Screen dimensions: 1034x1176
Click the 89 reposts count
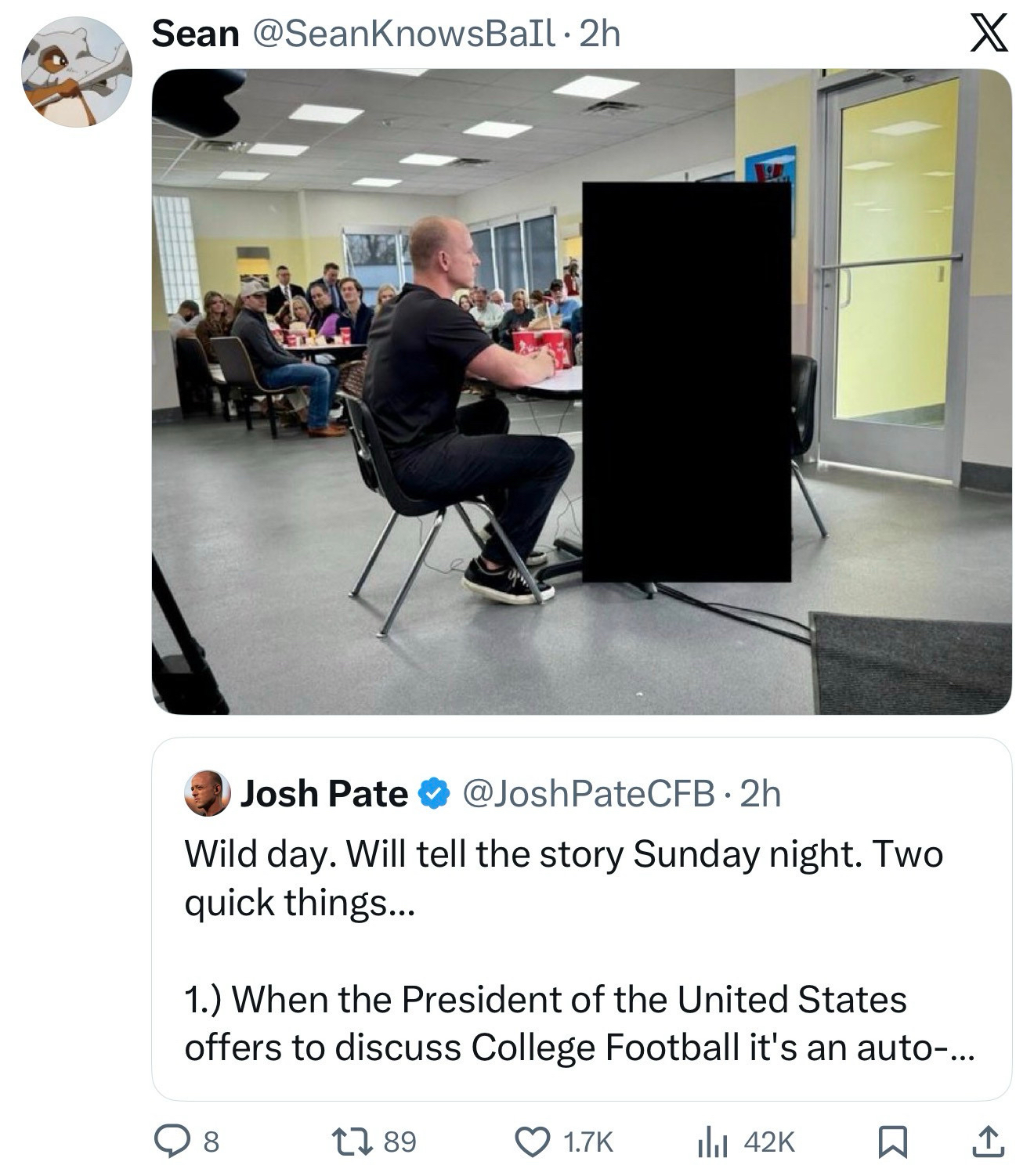399,1142
